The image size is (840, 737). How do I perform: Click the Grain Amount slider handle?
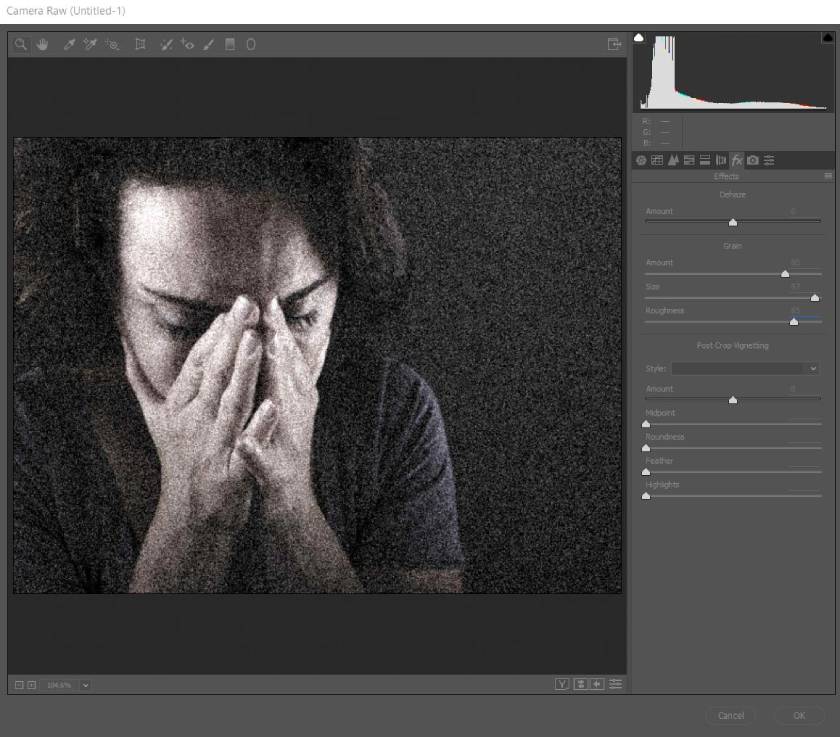tap(785, 274)
